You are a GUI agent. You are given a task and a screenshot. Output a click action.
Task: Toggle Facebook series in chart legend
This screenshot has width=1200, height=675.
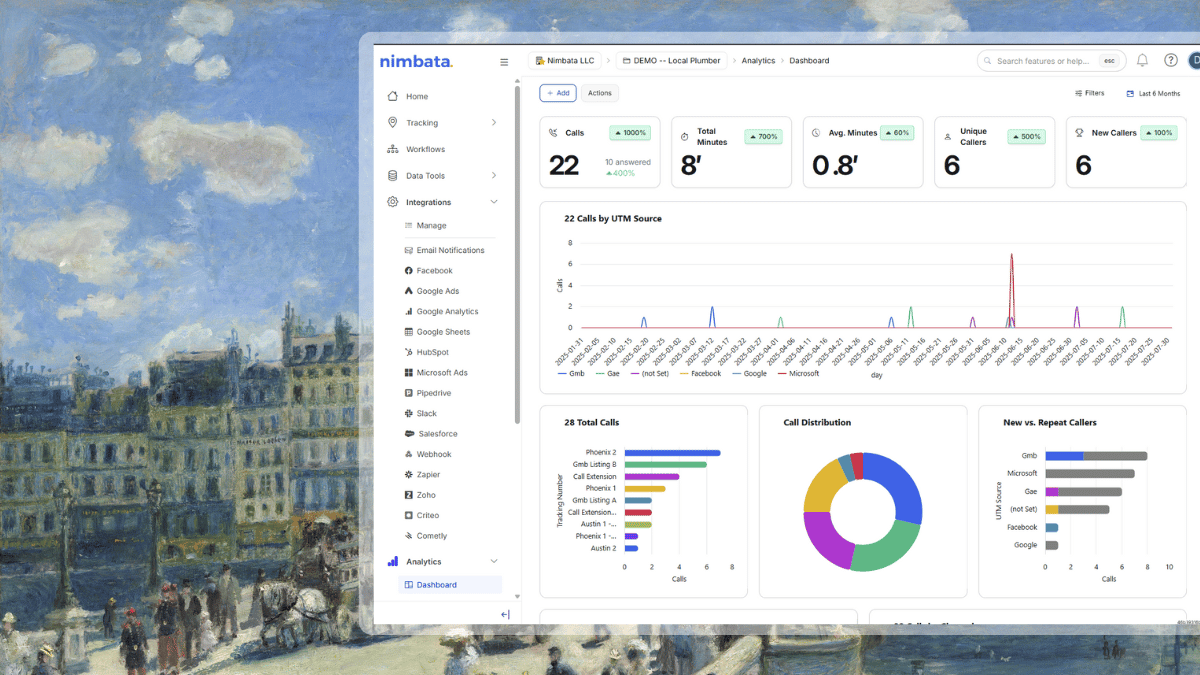click(700, 373)
